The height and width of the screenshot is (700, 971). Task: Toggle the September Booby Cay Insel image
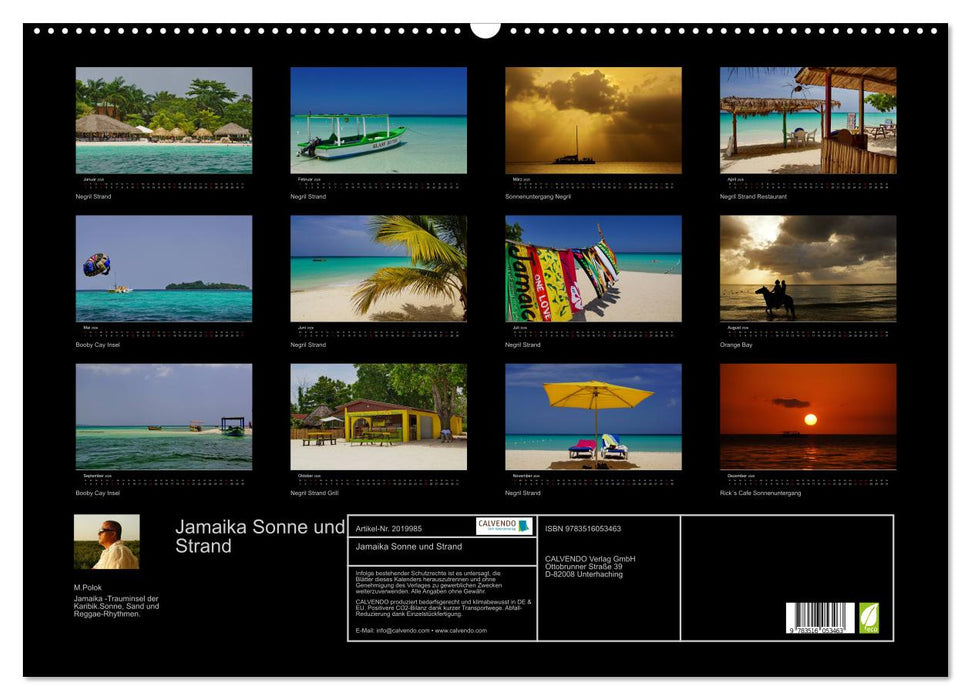point(165,416)
